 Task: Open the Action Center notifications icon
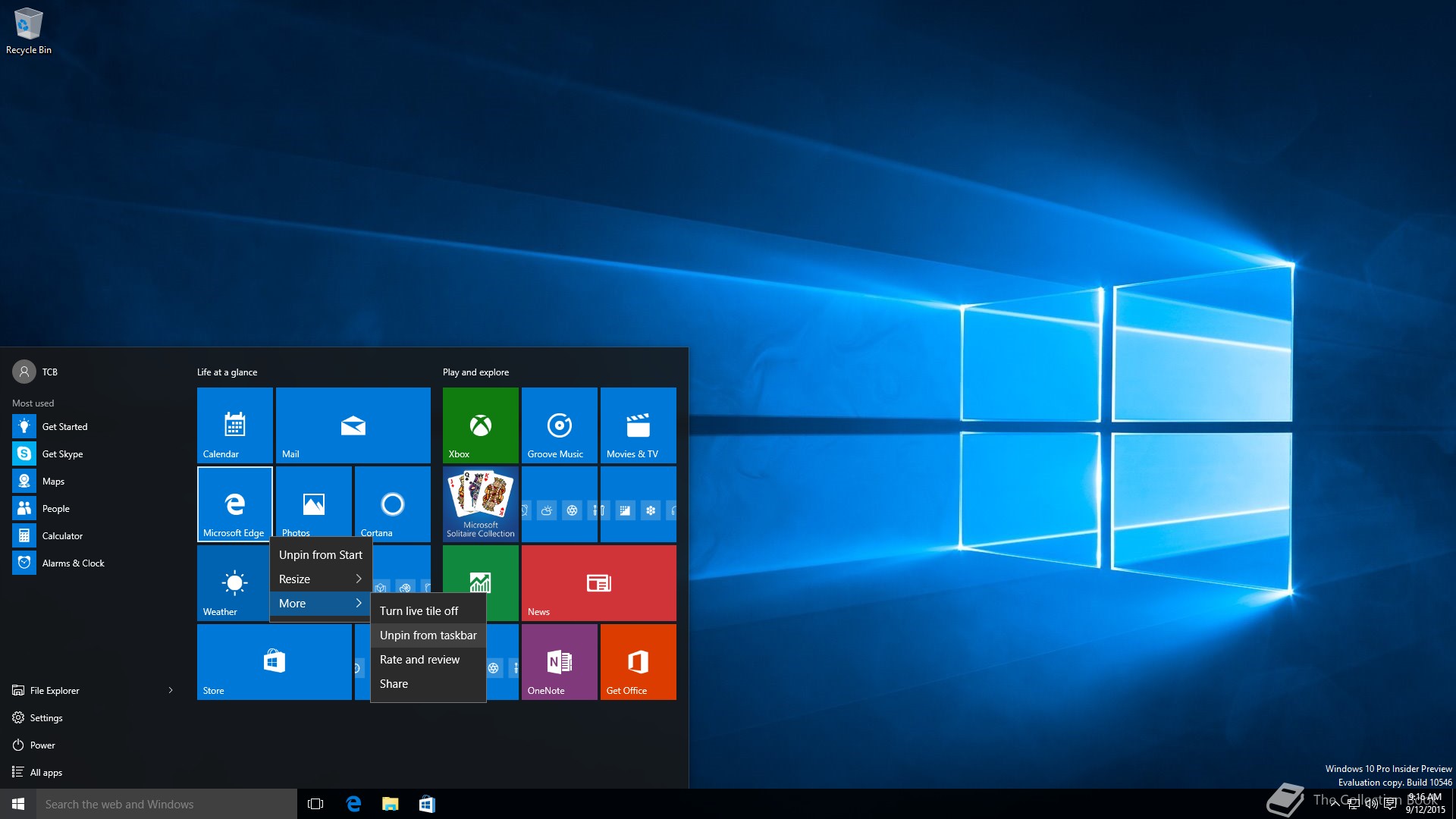click(1390, 805)
